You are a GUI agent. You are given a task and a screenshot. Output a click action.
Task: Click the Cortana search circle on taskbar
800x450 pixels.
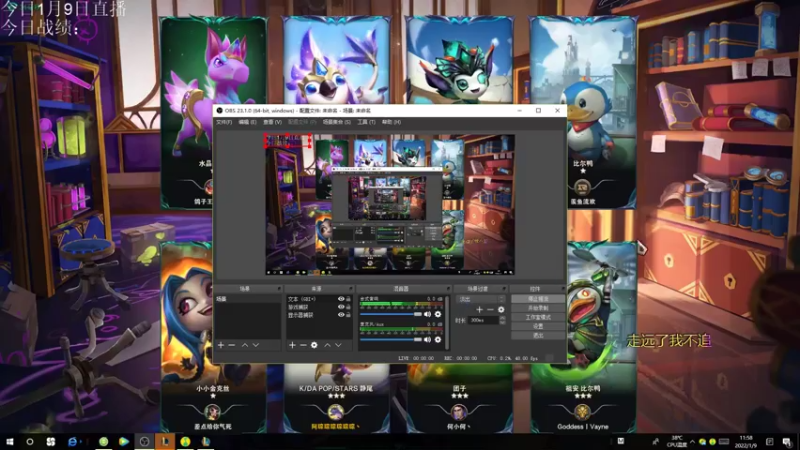(x=30, y=442)
